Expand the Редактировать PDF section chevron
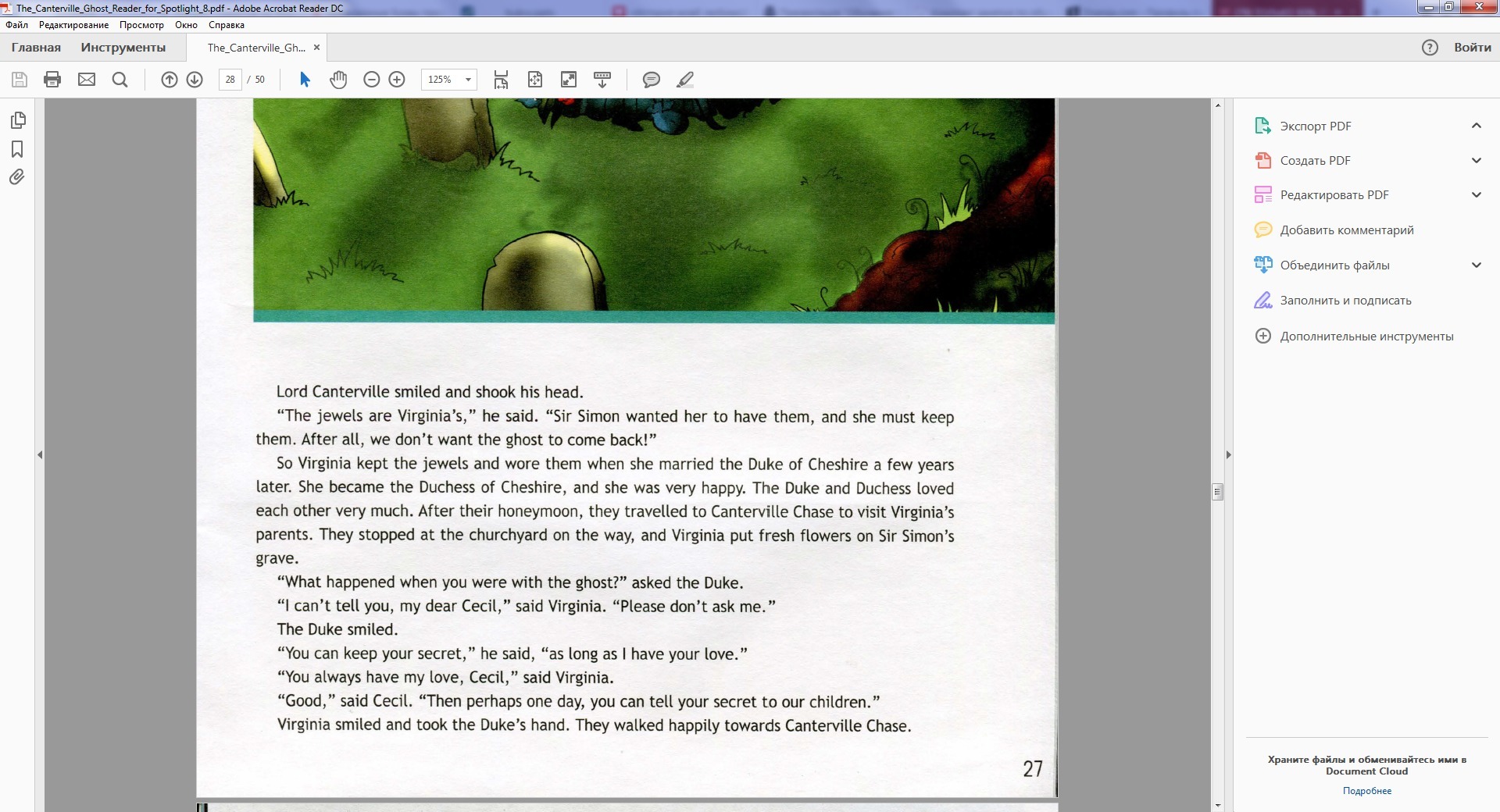This screenshot has width=1500, height=812. pyautogui.click(x=1477, y=195)
